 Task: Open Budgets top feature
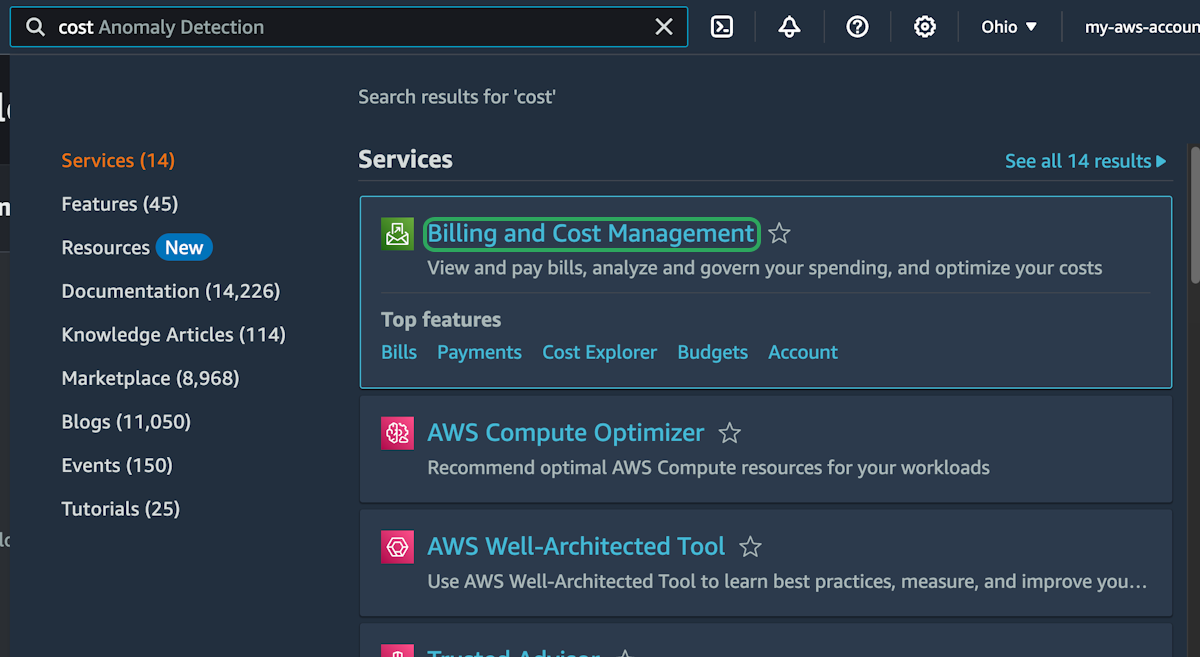712,352
